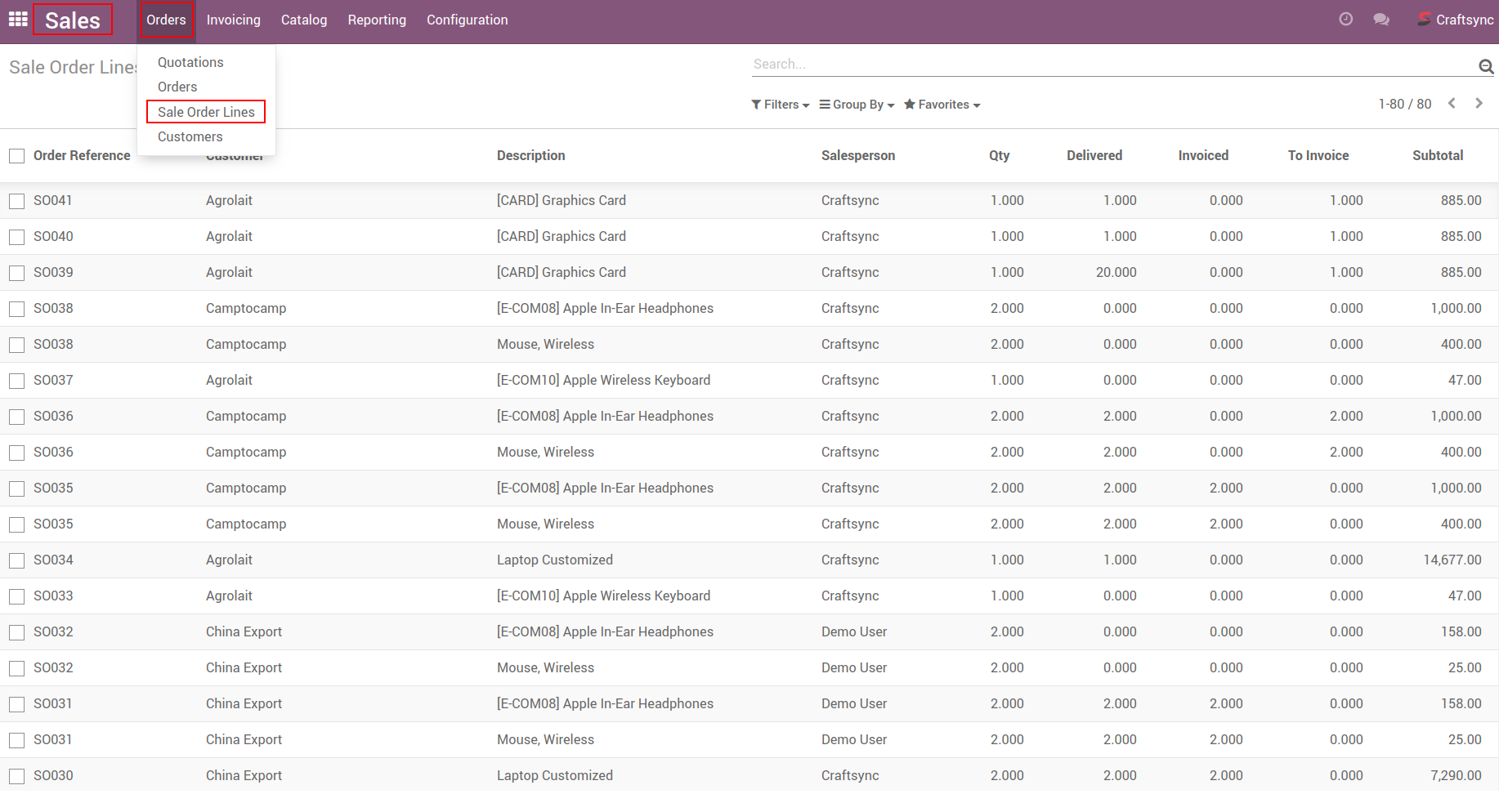1499x812 pixels.
Task: Sort by the Subtotal column header
Action: click(x=1437, y=155)
